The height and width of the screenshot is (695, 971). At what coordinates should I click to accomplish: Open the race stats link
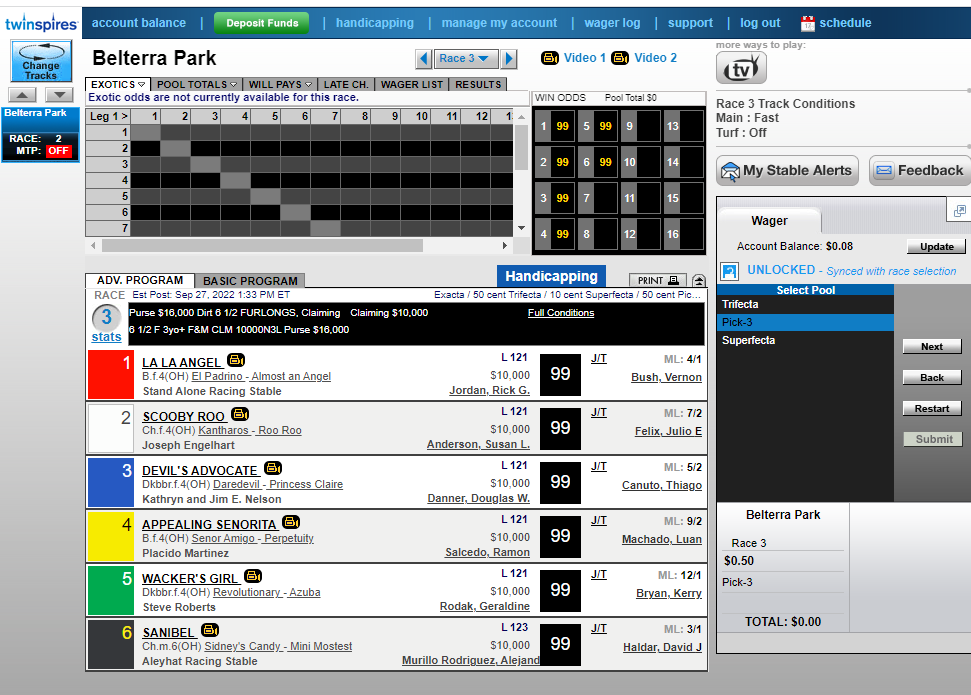coord(107,337)
